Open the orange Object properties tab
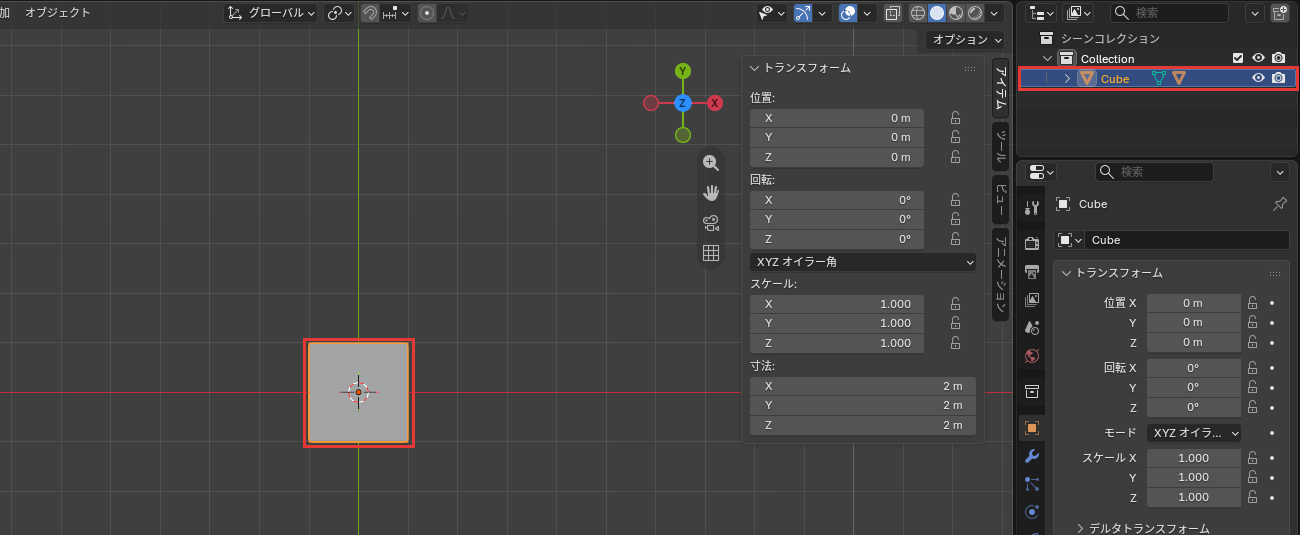This screenshot has width=1300, height=535. (x=1032, y=428)
